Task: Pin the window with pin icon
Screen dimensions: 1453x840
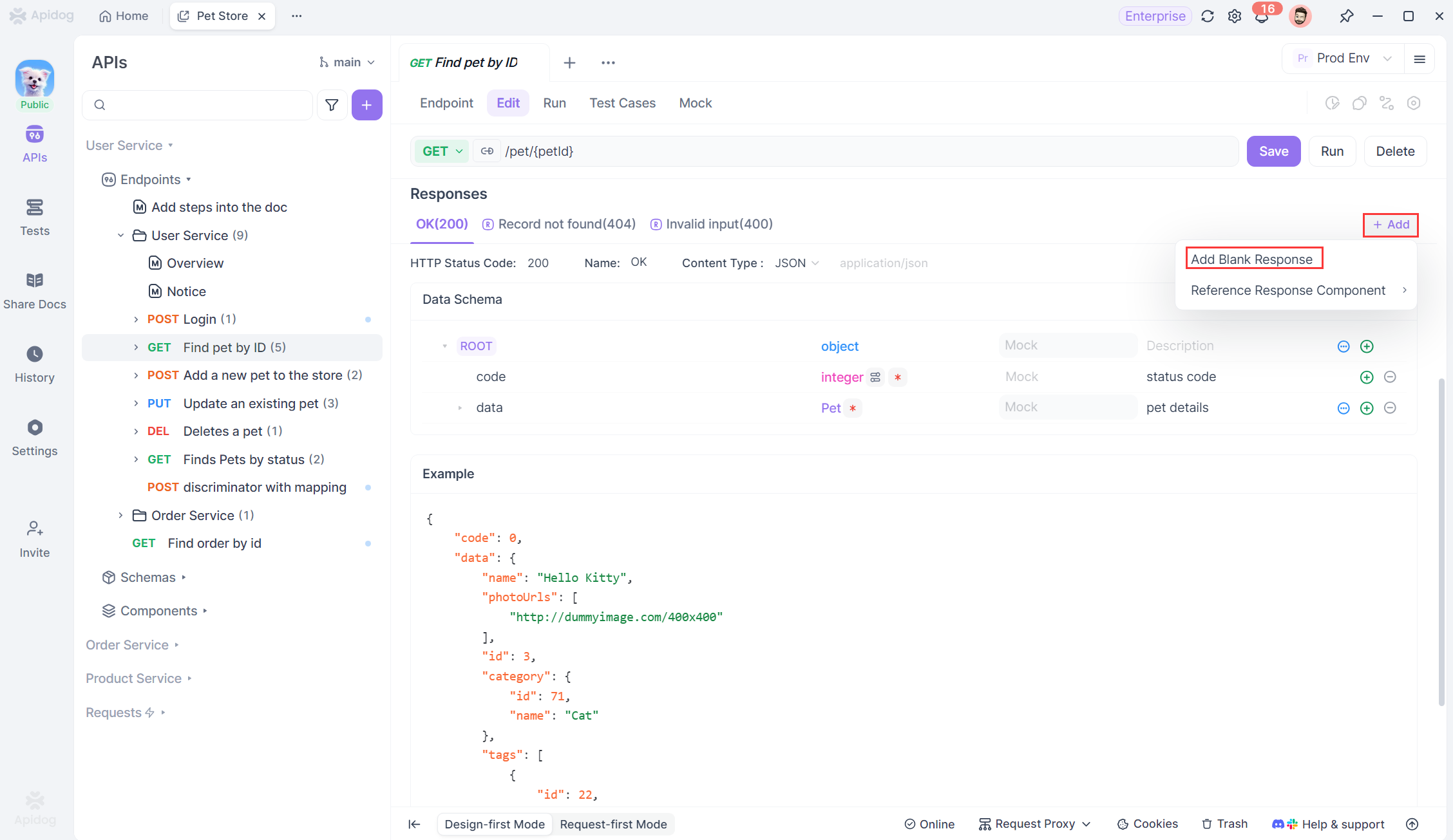Action: pos(1346,16)
